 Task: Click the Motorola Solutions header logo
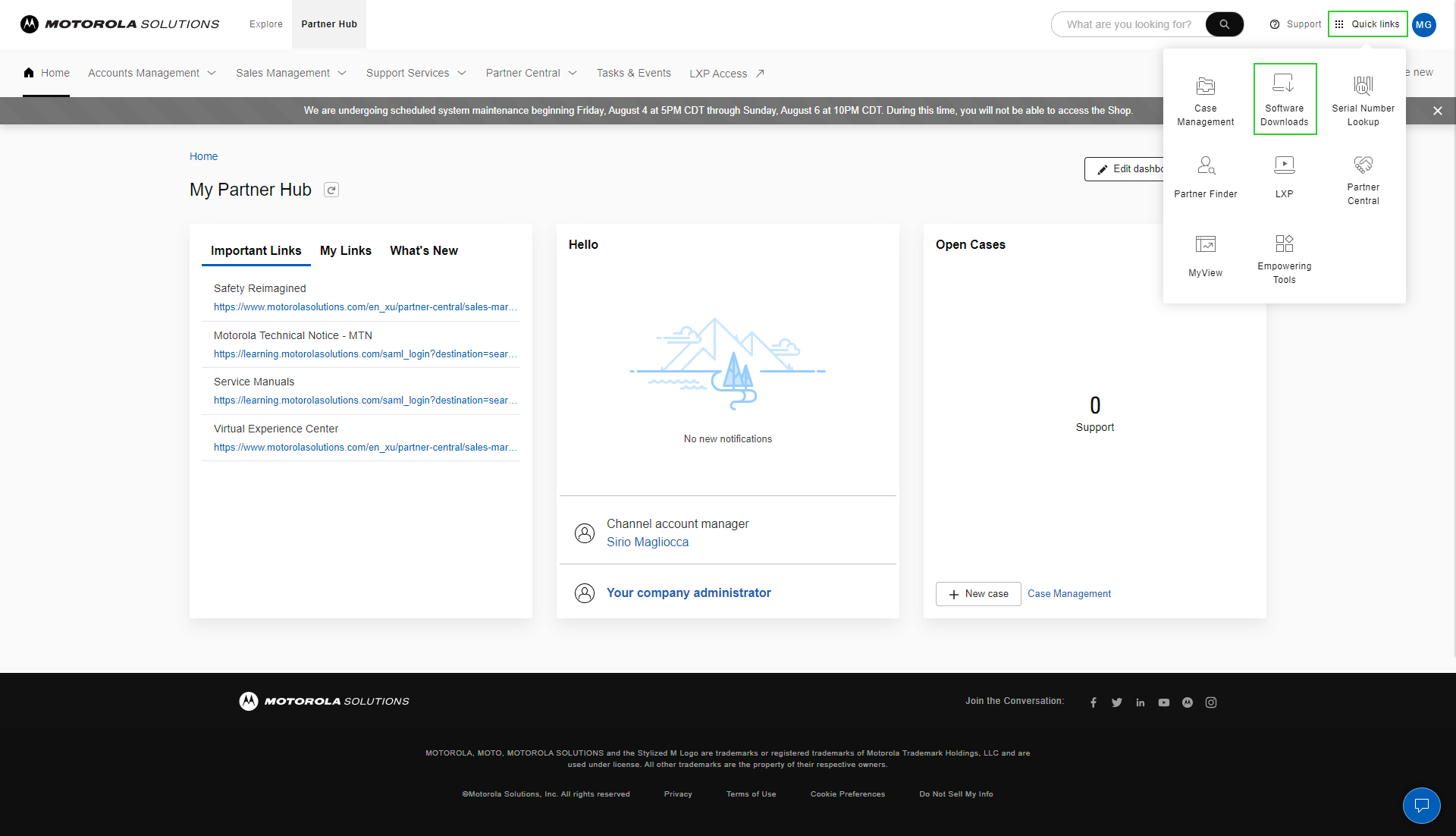(120, 24)
